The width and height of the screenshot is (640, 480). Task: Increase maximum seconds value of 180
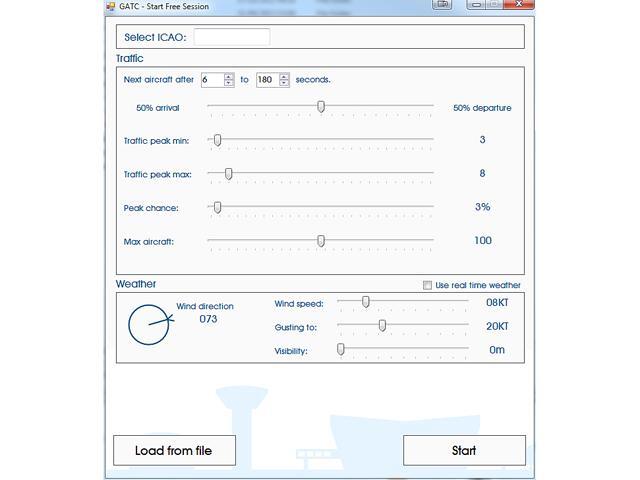tap(285, 76)
